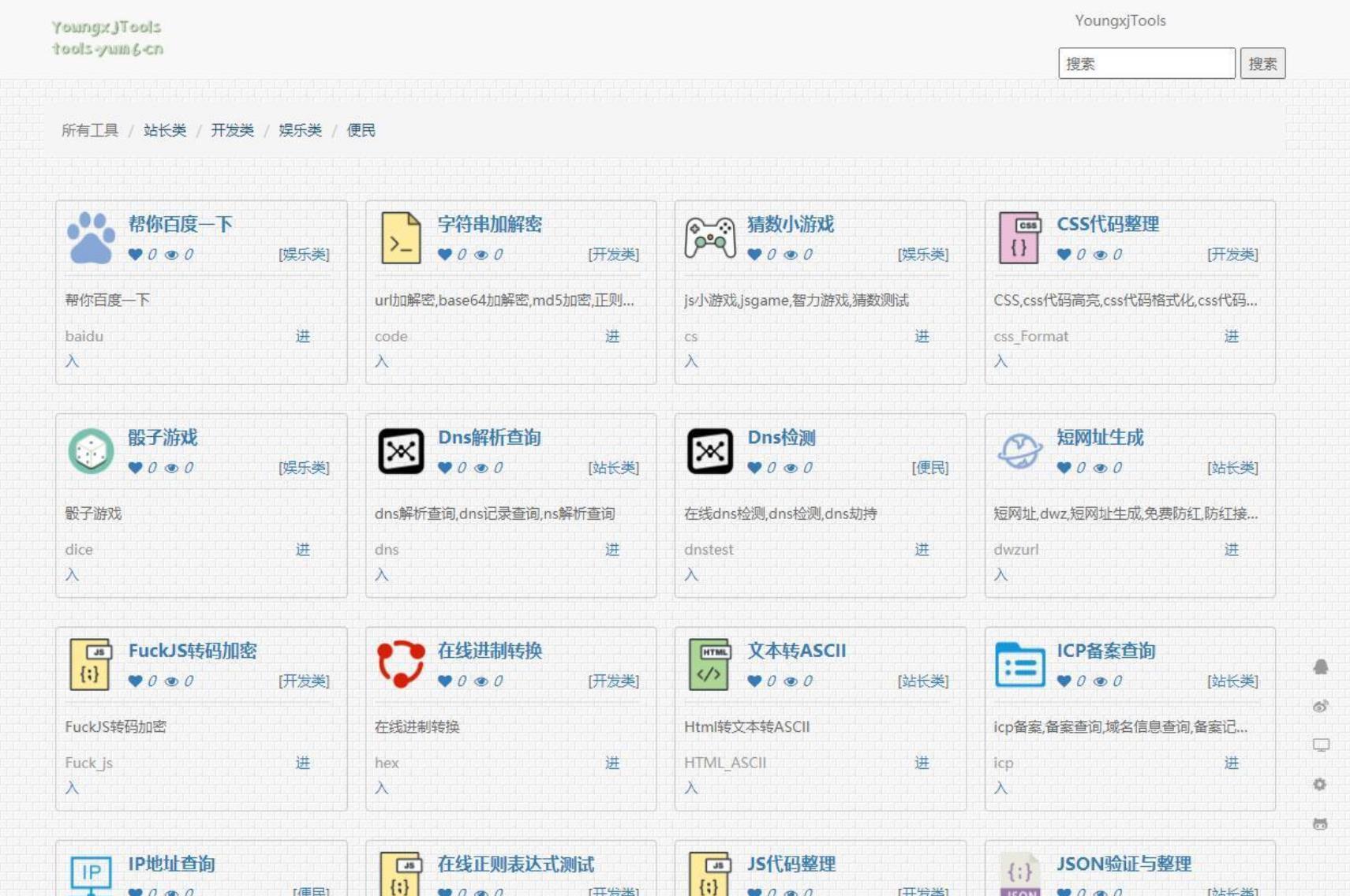Click the blue list folder icon for ICP备案查询
The image size is (1350, 896).
[1019, 664]
